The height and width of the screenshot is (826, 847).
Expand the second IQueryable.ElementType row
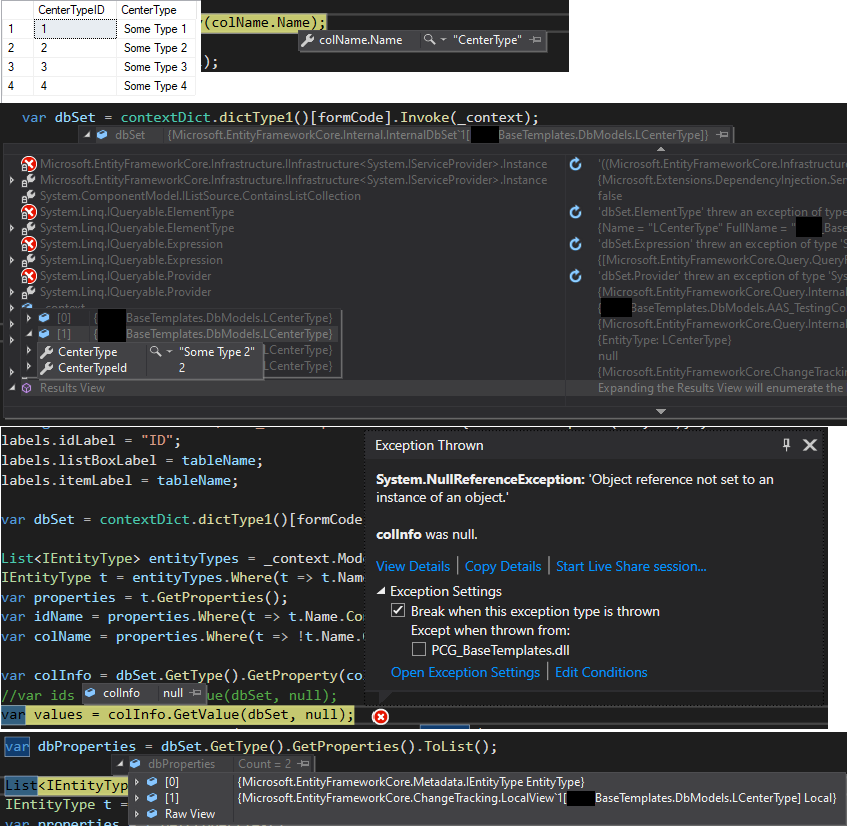click(x=12, y=228)
